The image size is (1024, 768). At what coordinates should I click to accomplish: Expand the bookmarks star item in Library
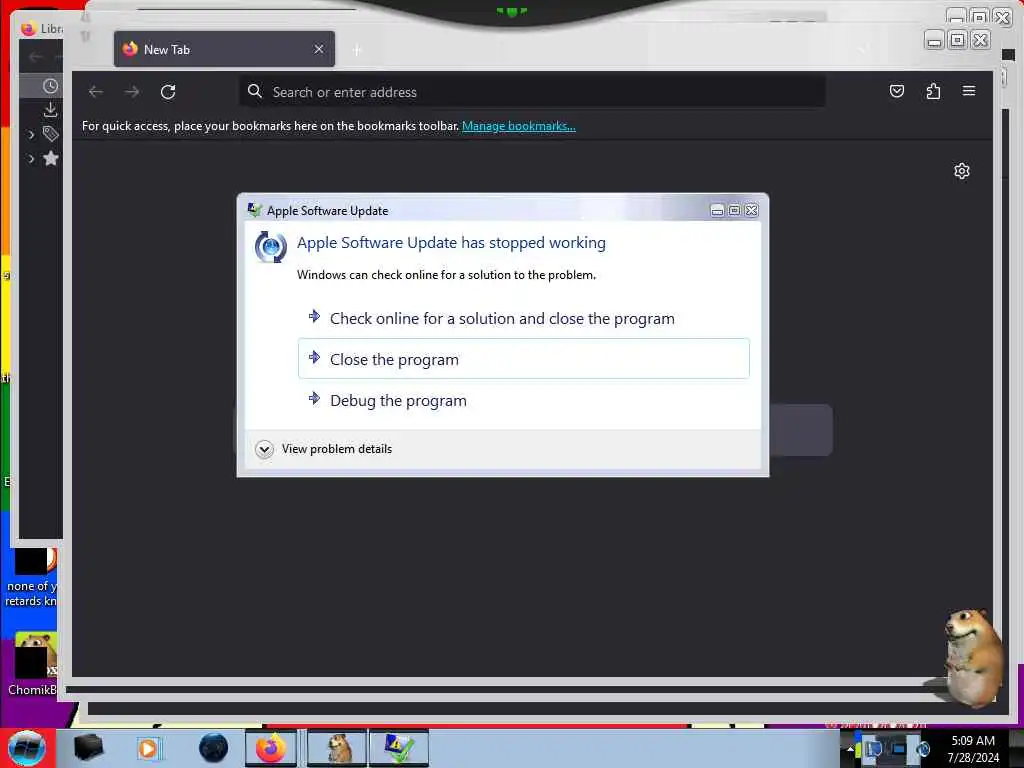[31, 159]
